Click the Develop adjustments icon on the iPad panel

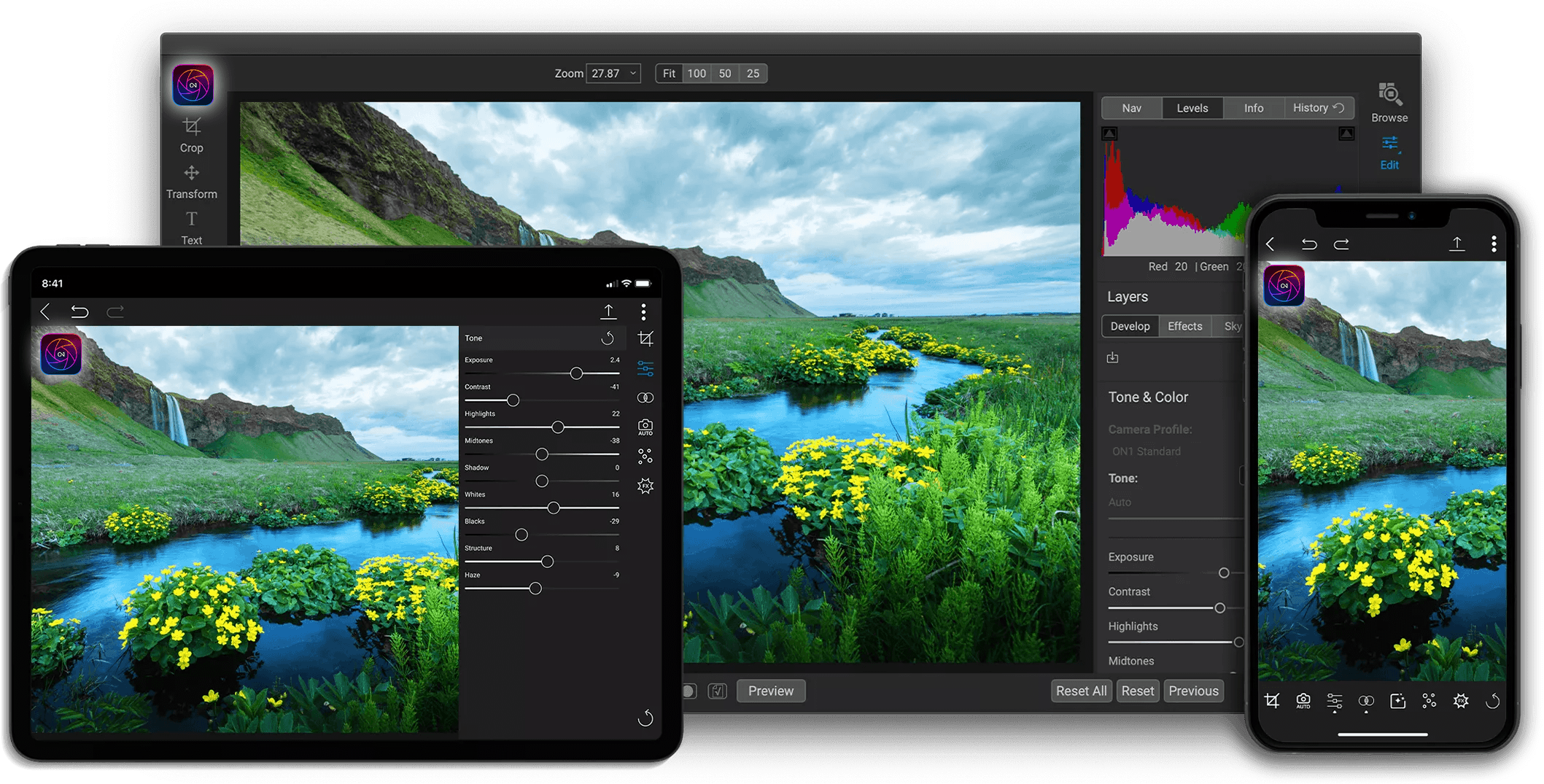645,368
